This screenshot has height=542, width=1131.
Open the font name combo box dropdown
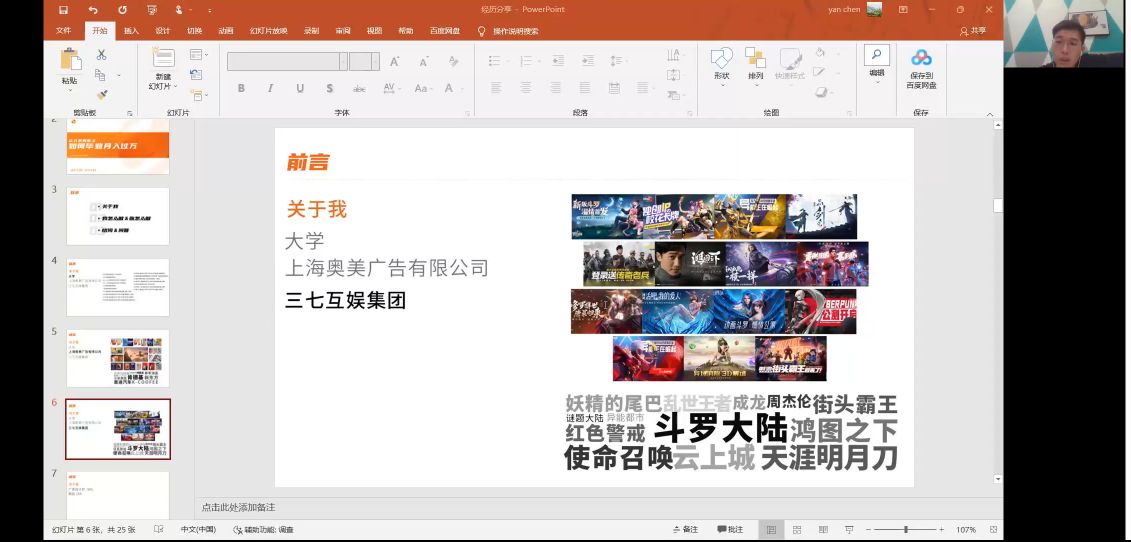pyautogui.click(x=343, y=61)
